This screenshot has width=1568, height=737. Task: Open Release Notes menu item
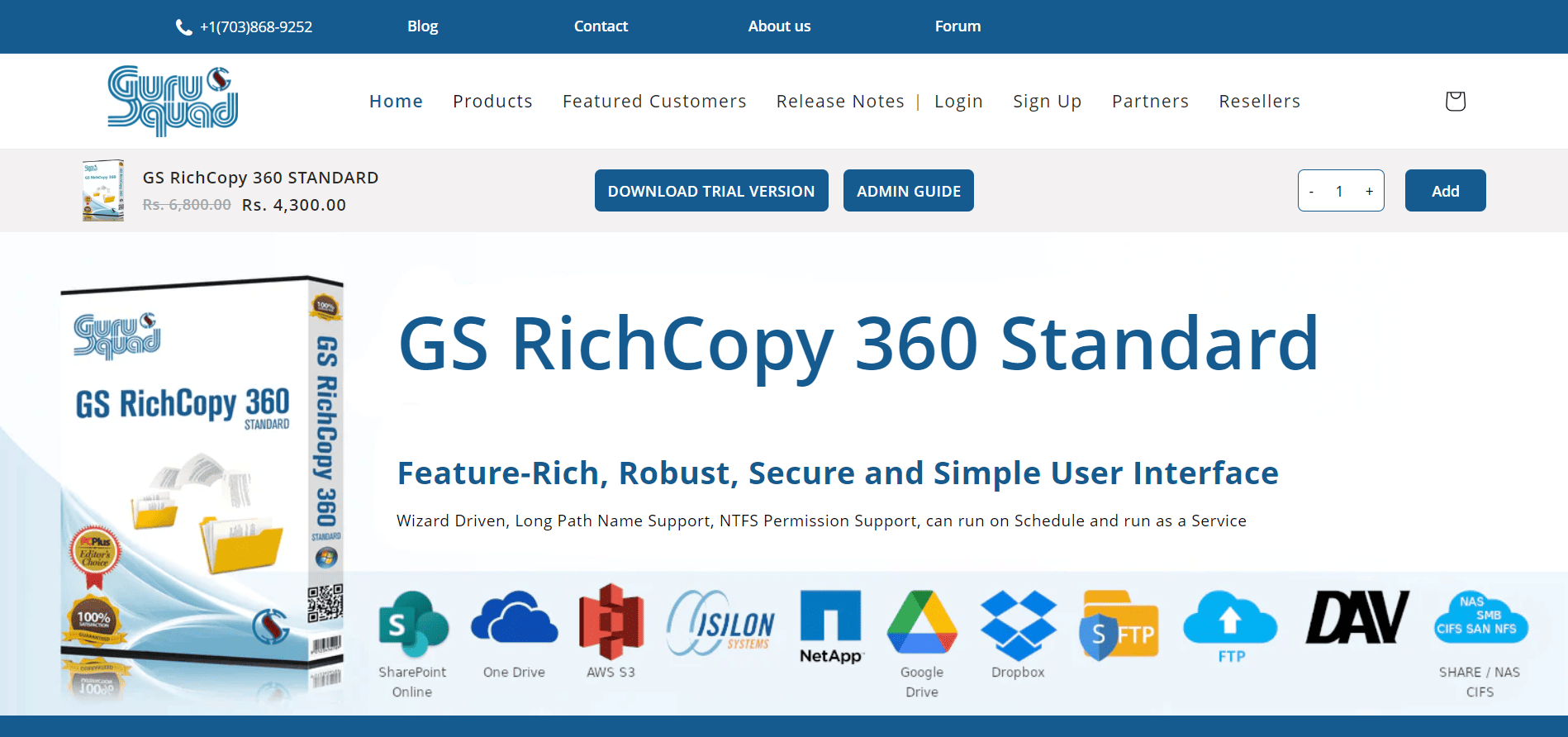click(840, 101)
